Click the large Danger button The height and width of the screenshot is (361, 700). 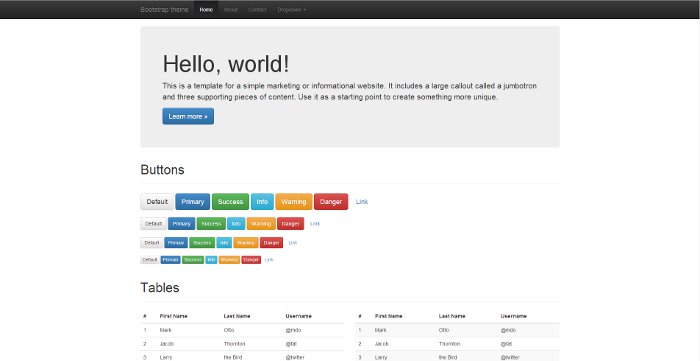click(x=331, y=202)
